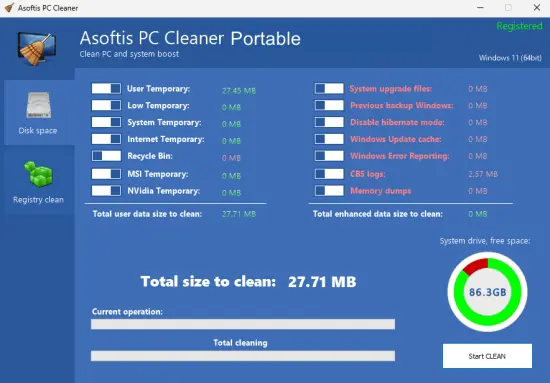Click the green Registered status link
The width and height of the screenshot is (550, 383).
[519, 26]
